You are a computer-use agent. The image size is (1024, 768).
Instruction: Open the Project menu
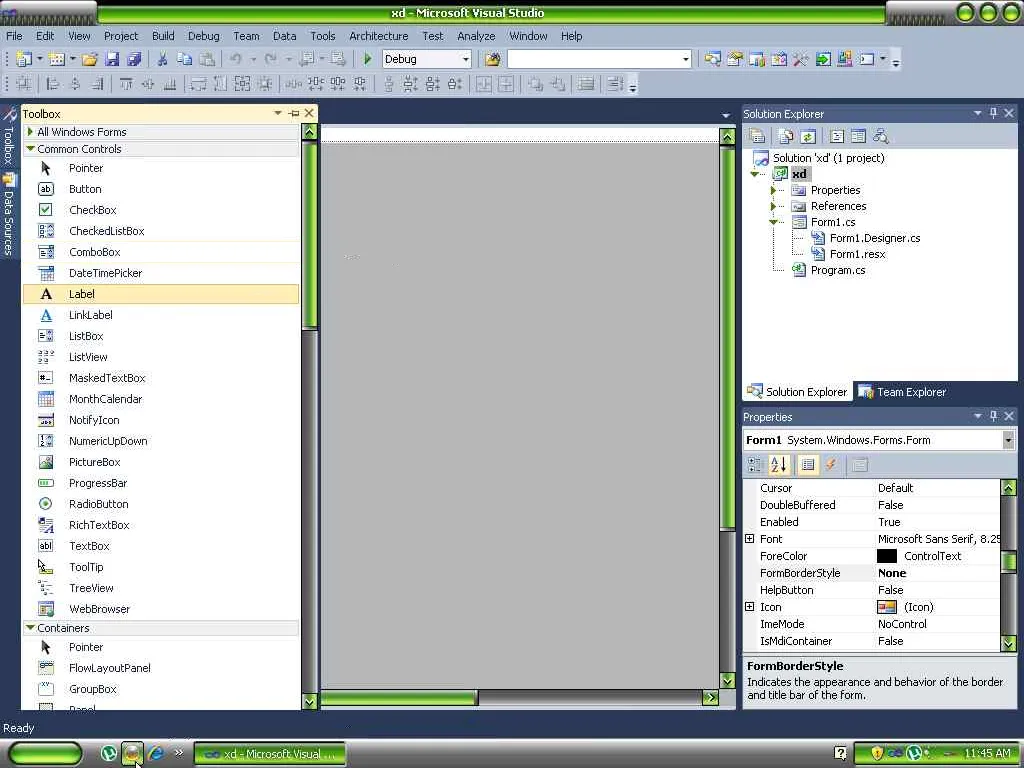121,36
